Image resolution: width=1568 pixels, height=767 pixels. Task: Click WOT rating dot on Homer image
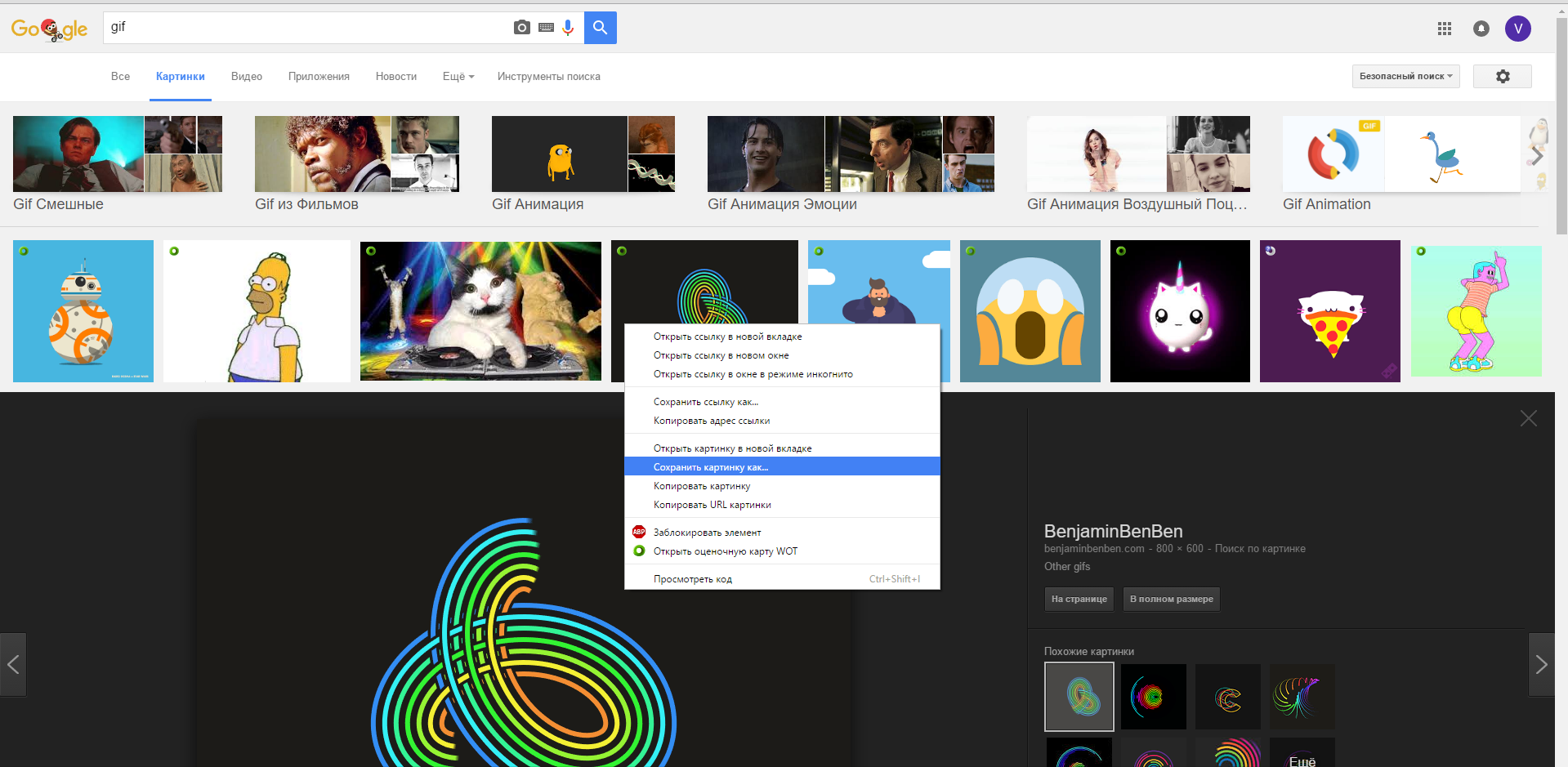(x=174, y=251)
